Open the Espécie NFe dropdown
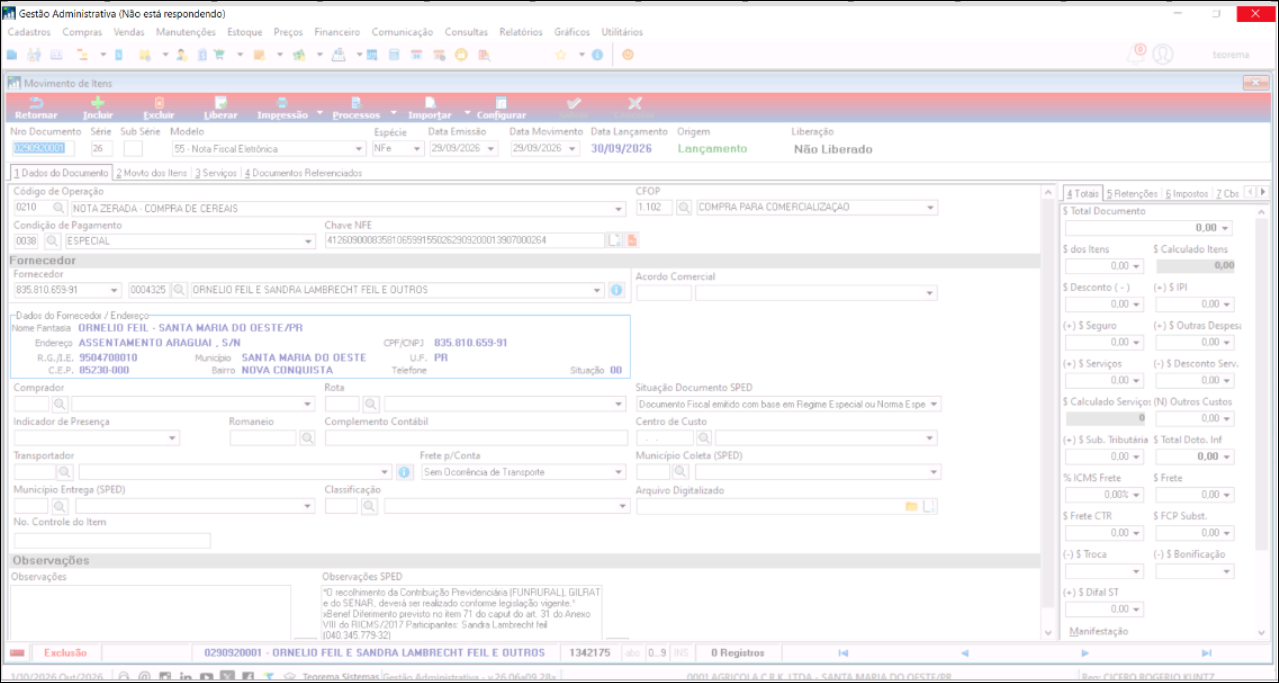Image resolution: width=1279 pixels, height=683 pixels. pyautogui.click(x=417, y=149)
